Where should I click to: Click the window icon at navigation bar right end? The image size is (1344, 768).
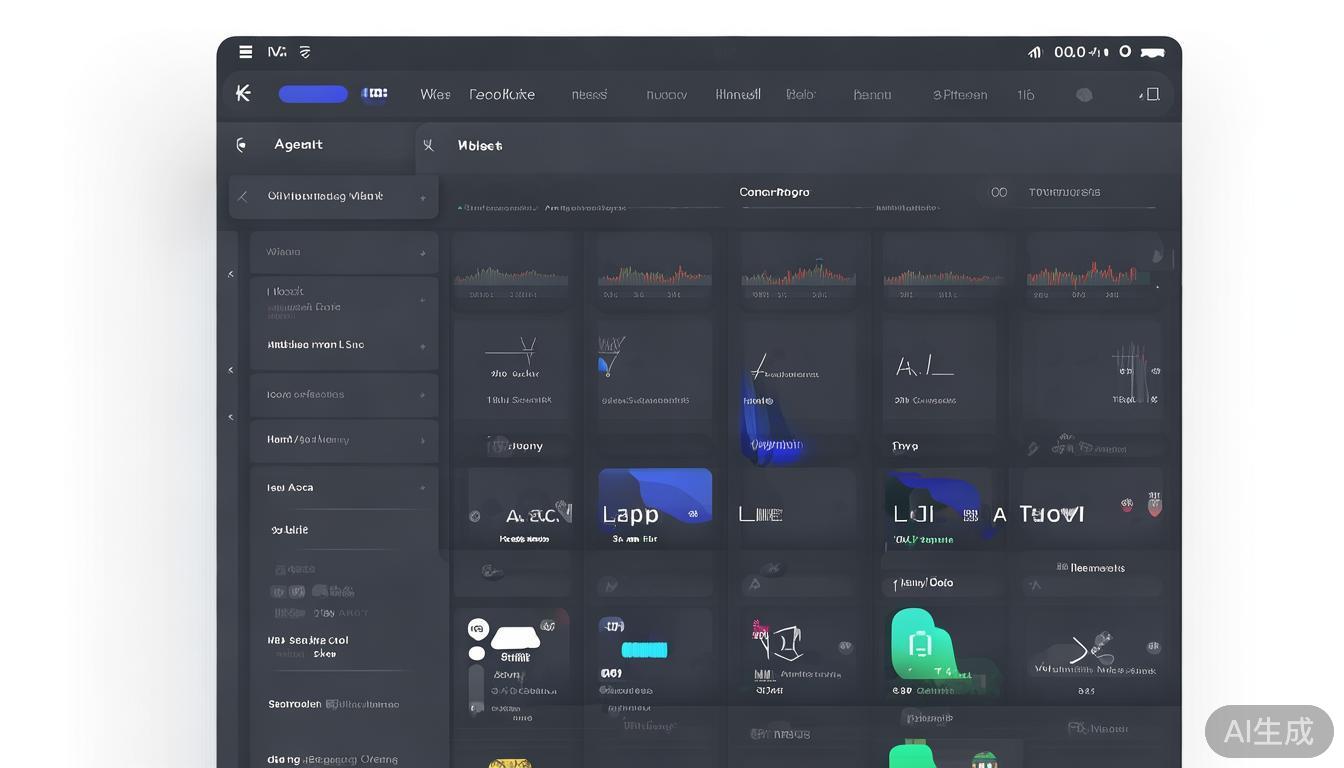(1151, 94)
